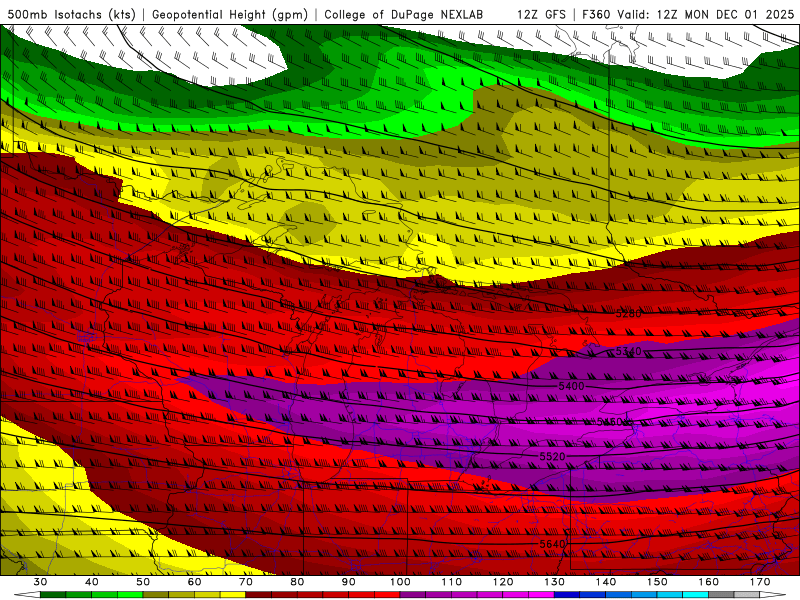The image size is (800, 600).
Task: Click the legend value 30
Action: tap(40, 582)
